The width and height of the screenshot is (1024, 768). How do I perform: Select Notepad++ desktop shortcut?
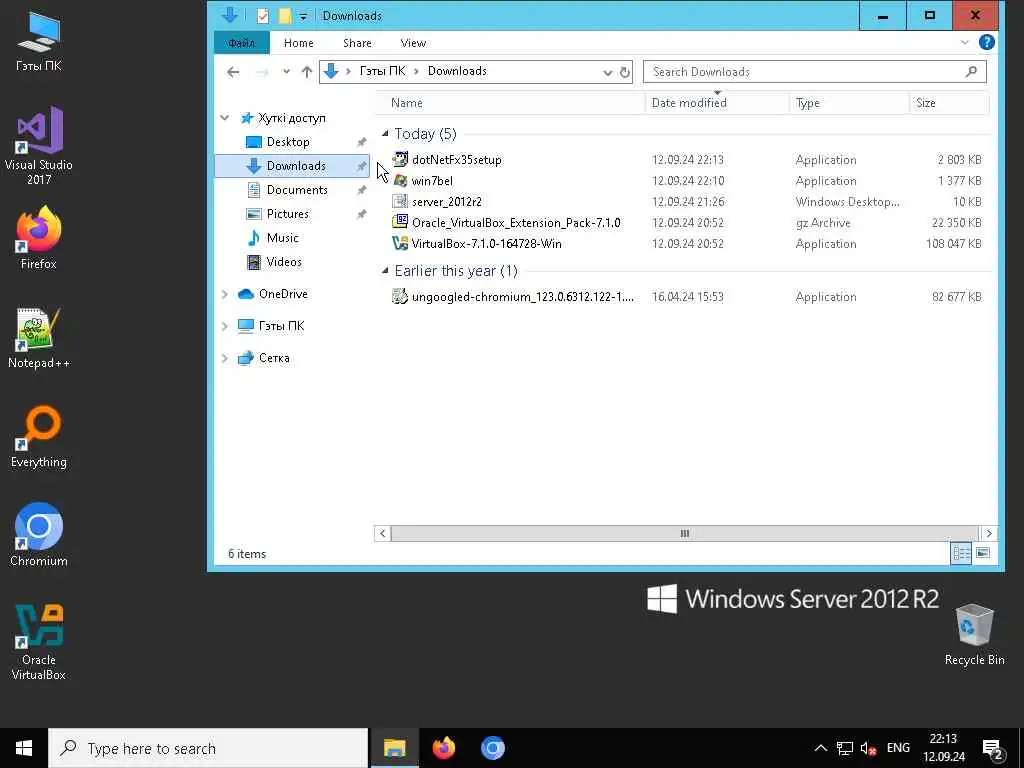tap(39, 337)
